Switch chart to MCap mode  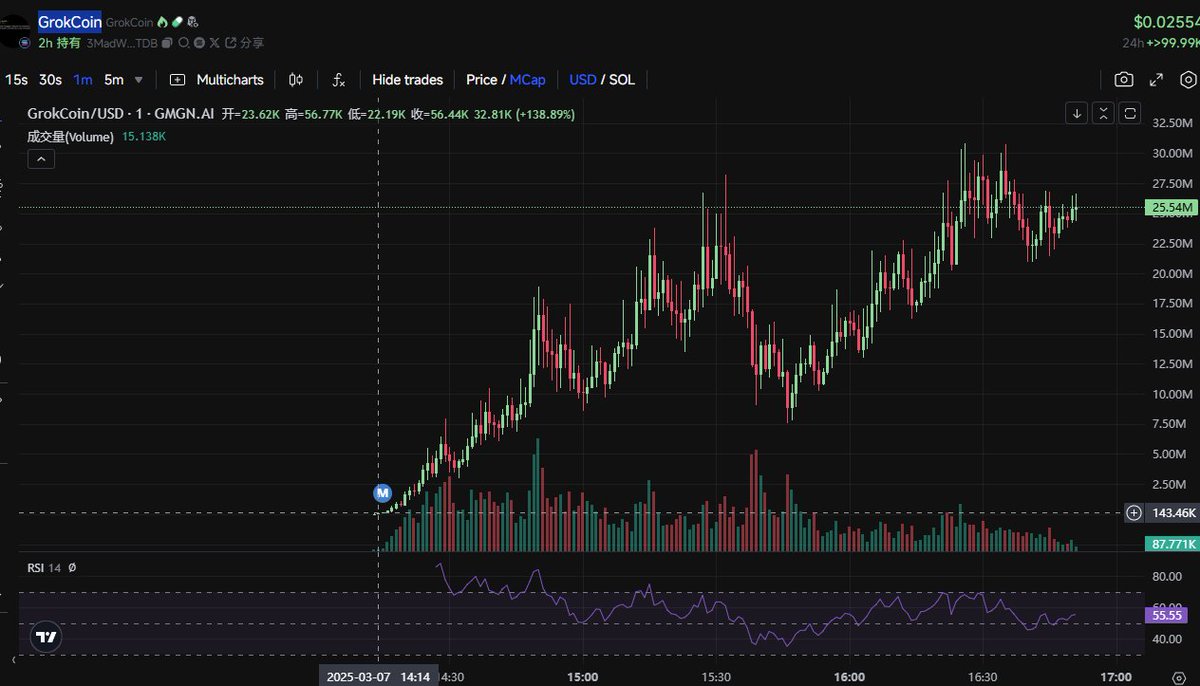[x=528, y=80]
